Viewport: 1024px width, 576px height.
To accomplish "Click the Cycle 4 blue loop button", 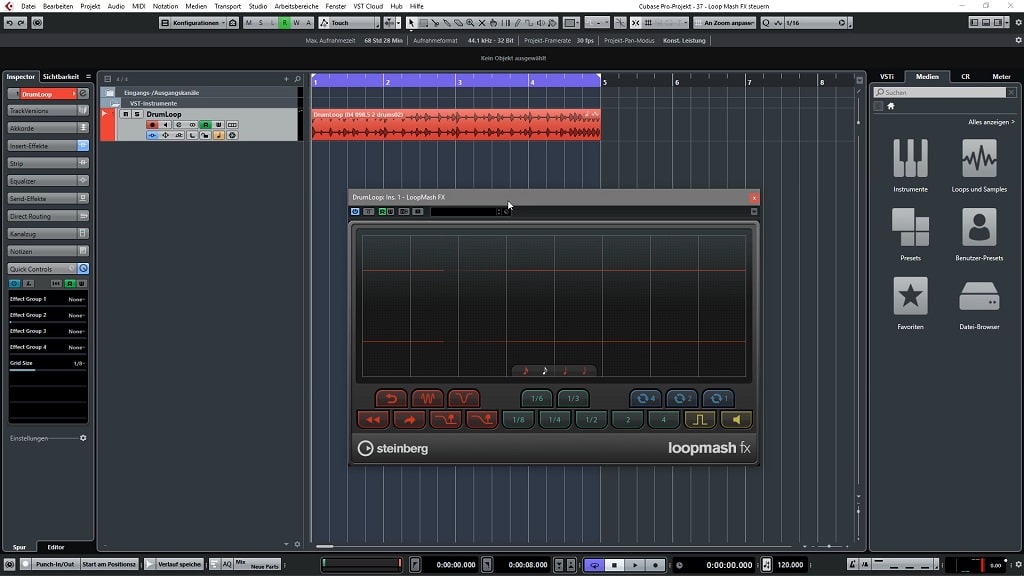I will tap(645, 398).
